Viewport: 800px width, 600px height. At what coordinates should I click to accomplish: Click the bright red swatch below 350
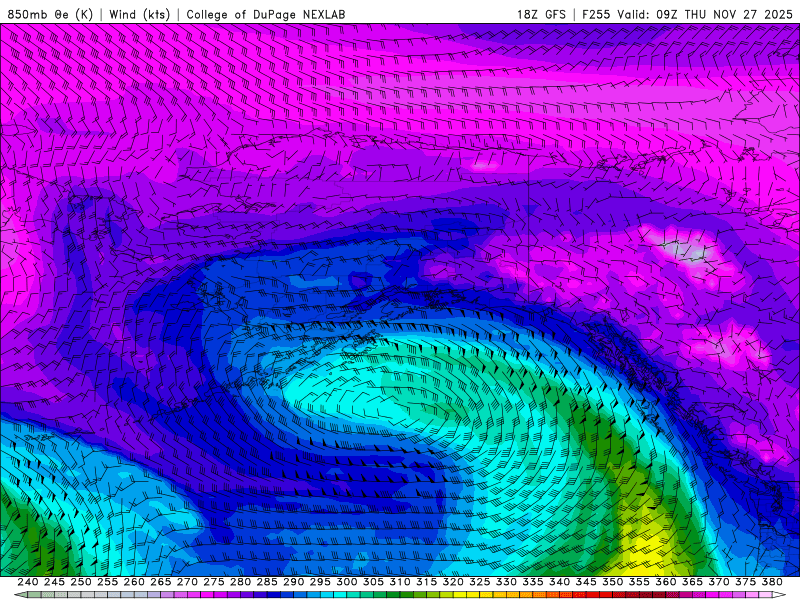point(606,595)
